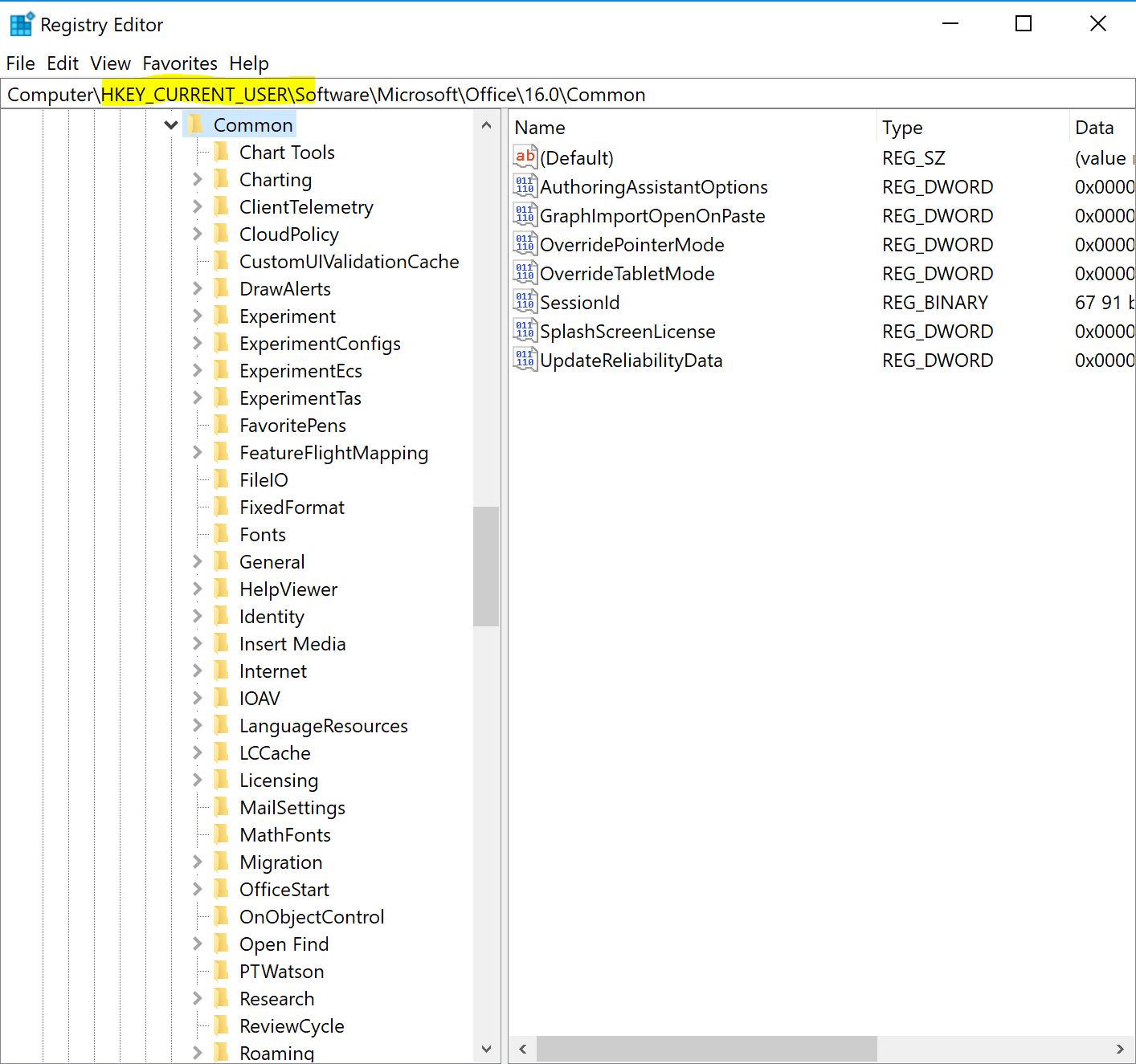Select the Experiment key
Viewport: 1136px width, 1064px height.
(x=288, y=316)
